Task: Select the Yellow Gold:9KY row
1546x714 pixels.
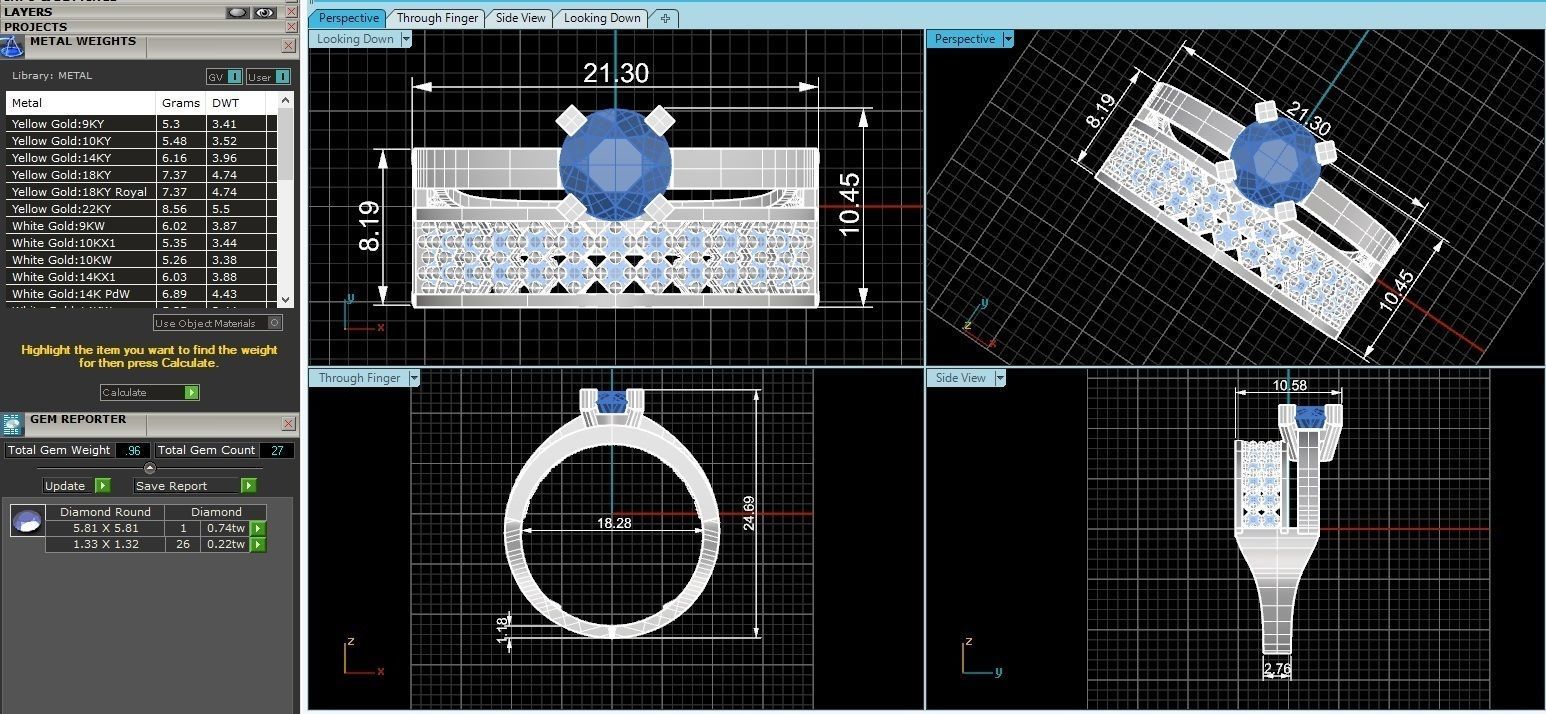Action: point(139,124)
